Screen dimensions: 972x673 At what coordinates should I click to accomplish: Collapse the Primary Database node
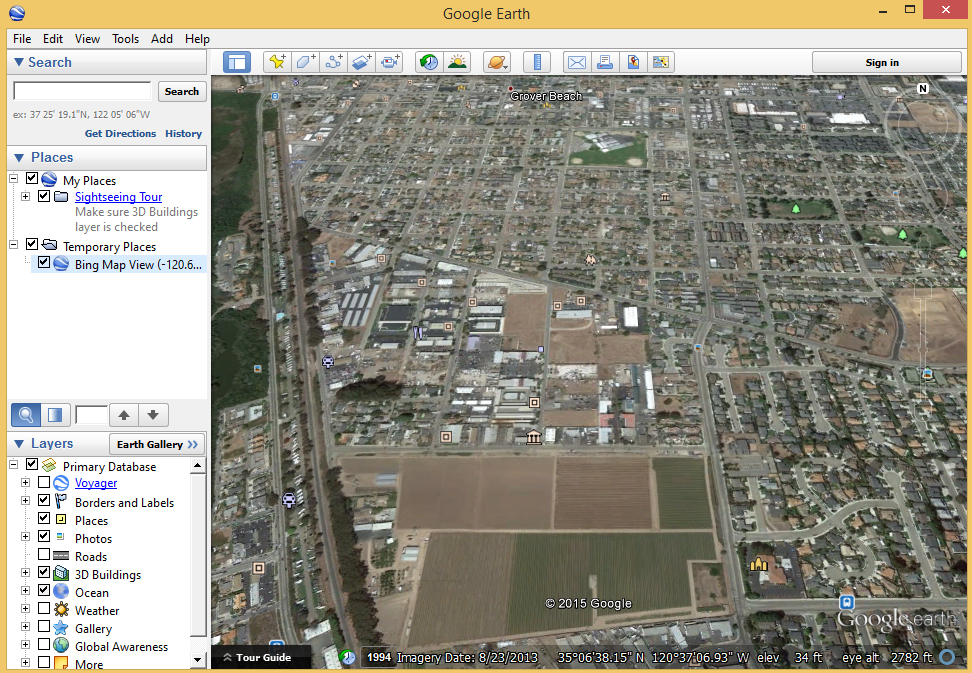13,464
